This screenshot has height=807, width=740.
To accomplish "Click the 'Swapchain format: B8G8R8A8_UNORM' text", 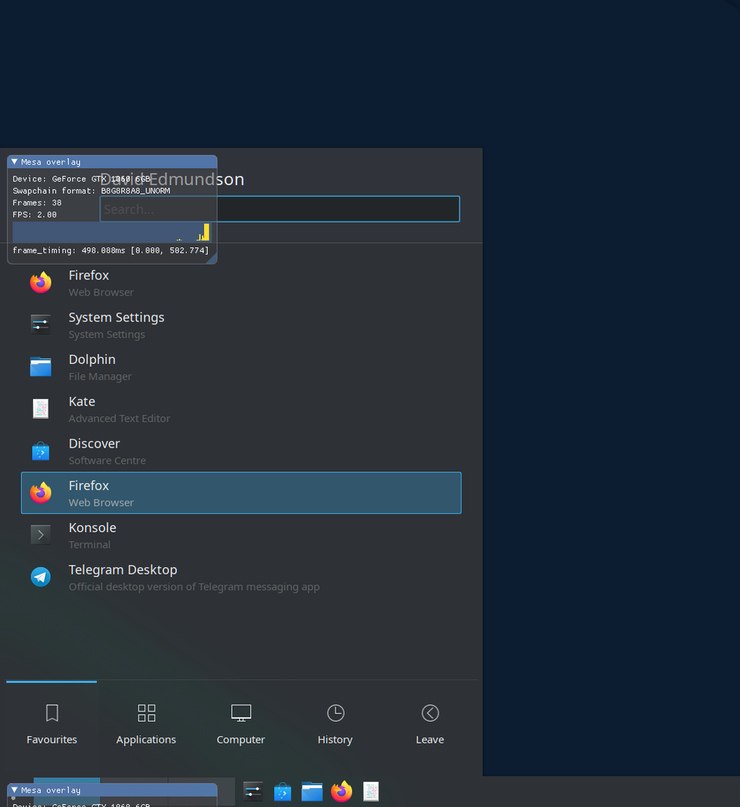I will [91, 191].
